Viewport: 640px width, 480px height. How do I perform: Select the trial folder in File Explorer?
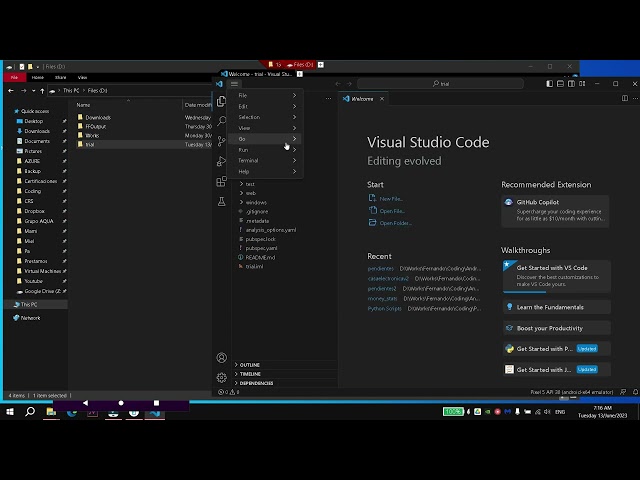90,144
